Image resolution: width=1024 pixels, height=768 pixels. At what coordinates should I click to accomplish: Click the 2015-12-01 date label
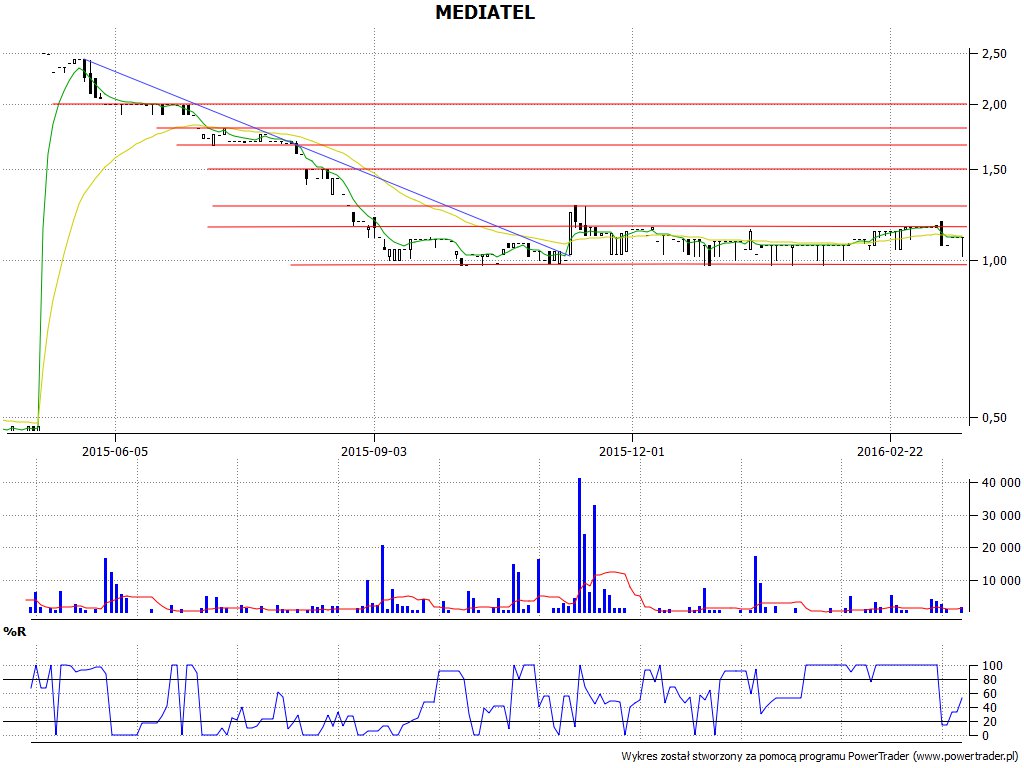[632, 451]
